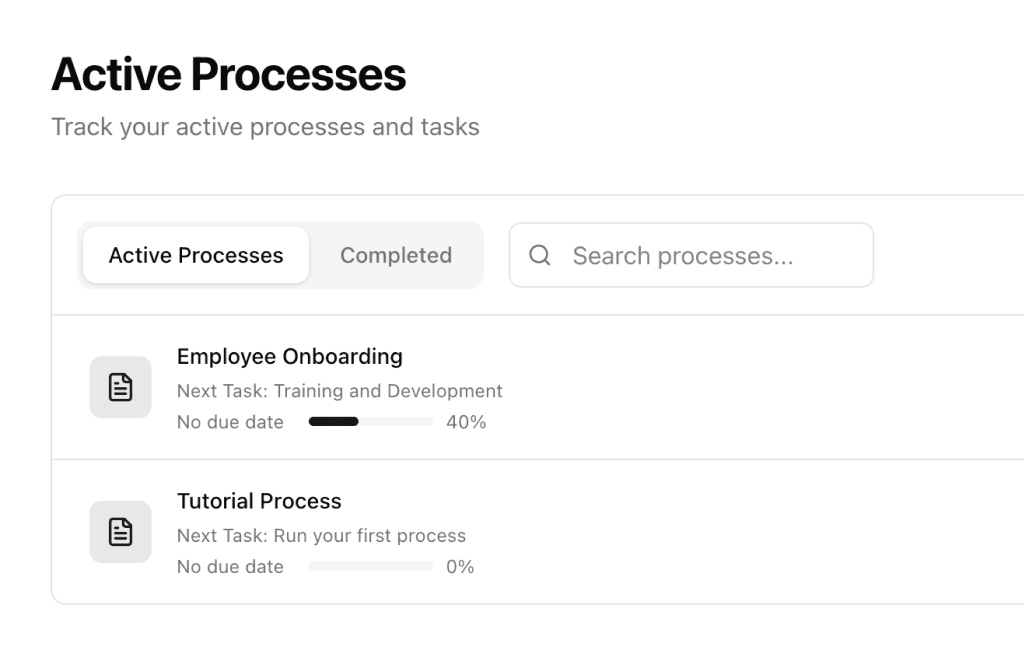The image size is (1024, 663).
Task: Click Tutorial Process's No due date label
Action: point(230,566)
